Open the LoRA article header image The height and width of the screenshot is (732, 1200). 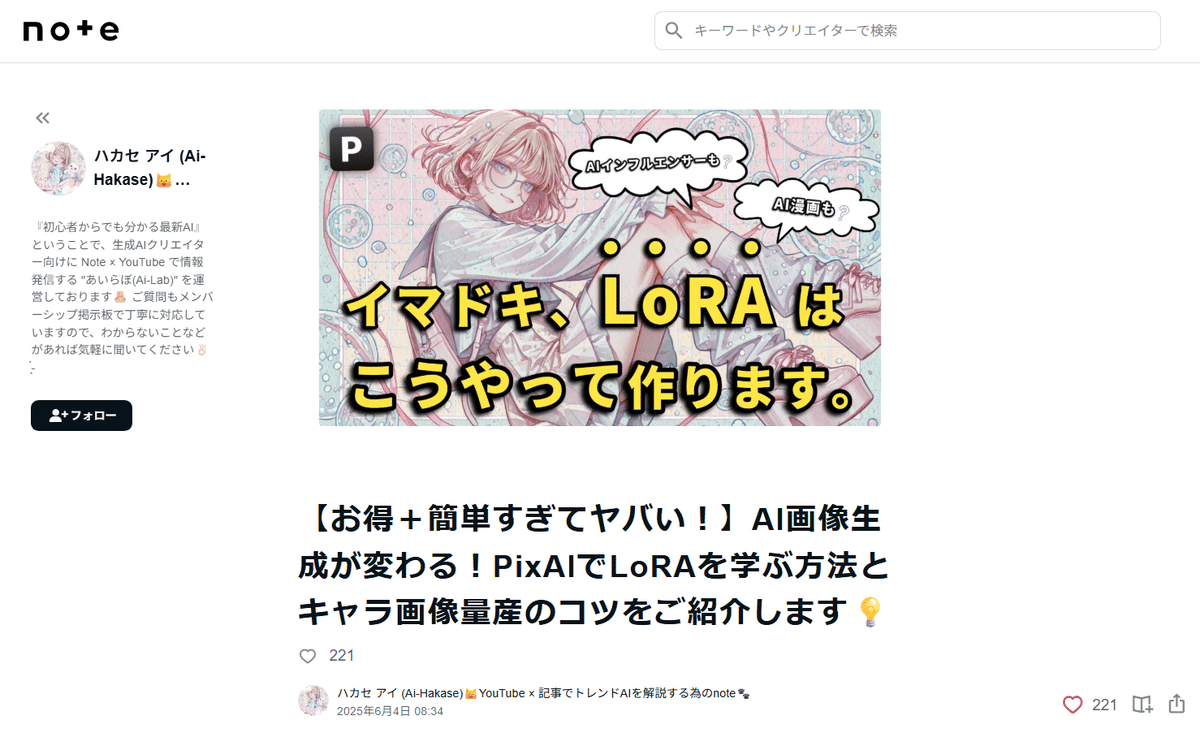[x=600, y=268]
